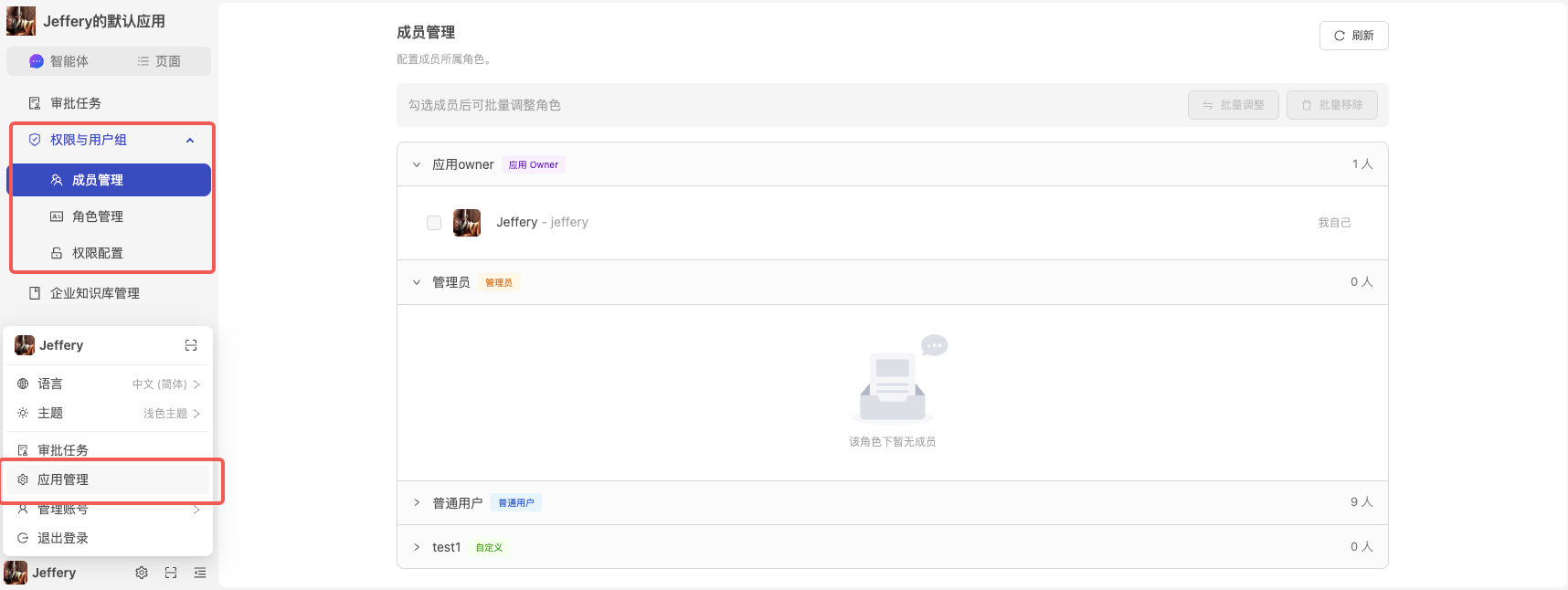Click Jeffery's avatar in the member row
1568x590 pixels.
(467, 223)
